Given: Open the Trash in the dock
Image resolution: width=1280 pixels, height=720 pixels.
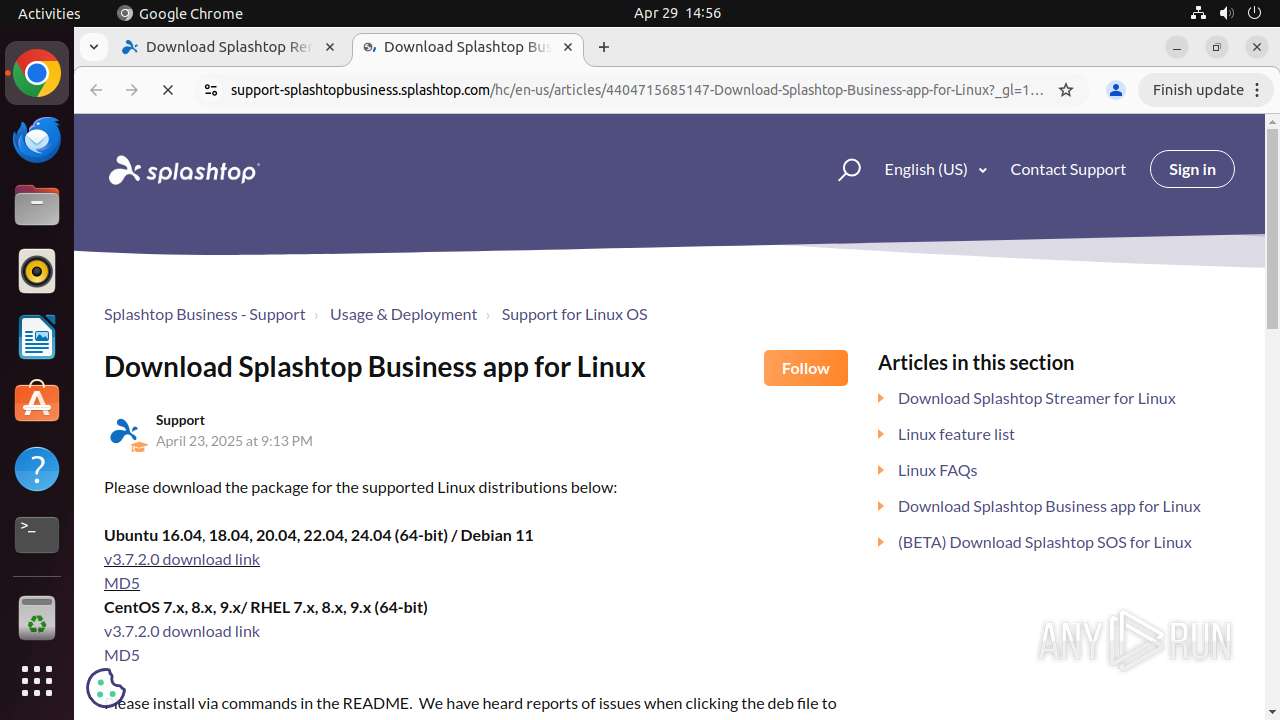Looking at the screenshot, I should pyautogui.click(x=37, y=618).
